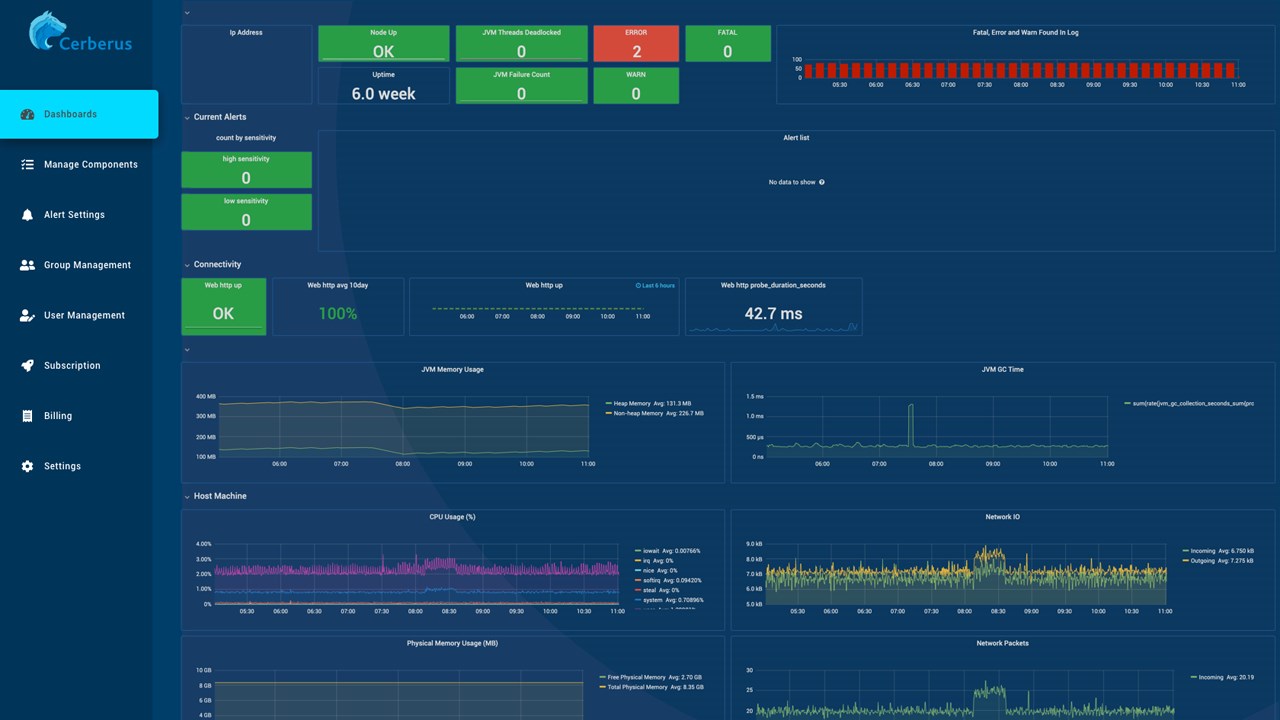1280x720 pixels.
Task: Open the Subscription page
Action: click(x=79, y=366)
